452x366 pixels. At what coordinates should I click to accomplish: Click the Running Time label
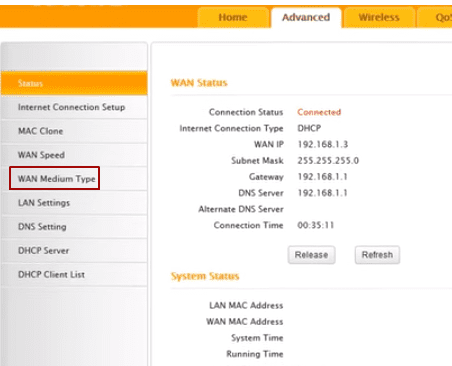pos(255,354)
